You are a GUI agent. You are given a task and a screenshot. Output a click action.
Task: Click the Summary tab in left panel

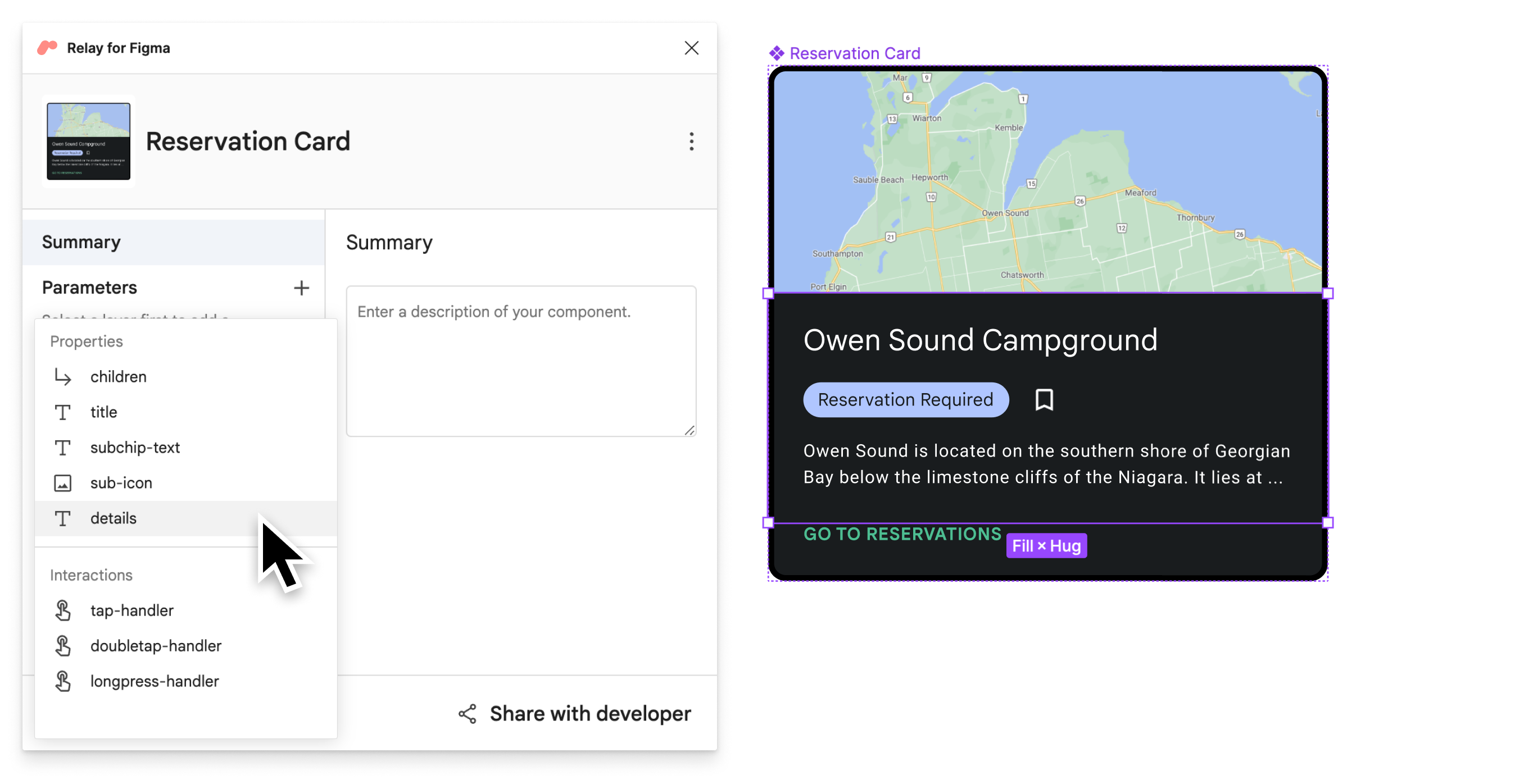(80, 241)
